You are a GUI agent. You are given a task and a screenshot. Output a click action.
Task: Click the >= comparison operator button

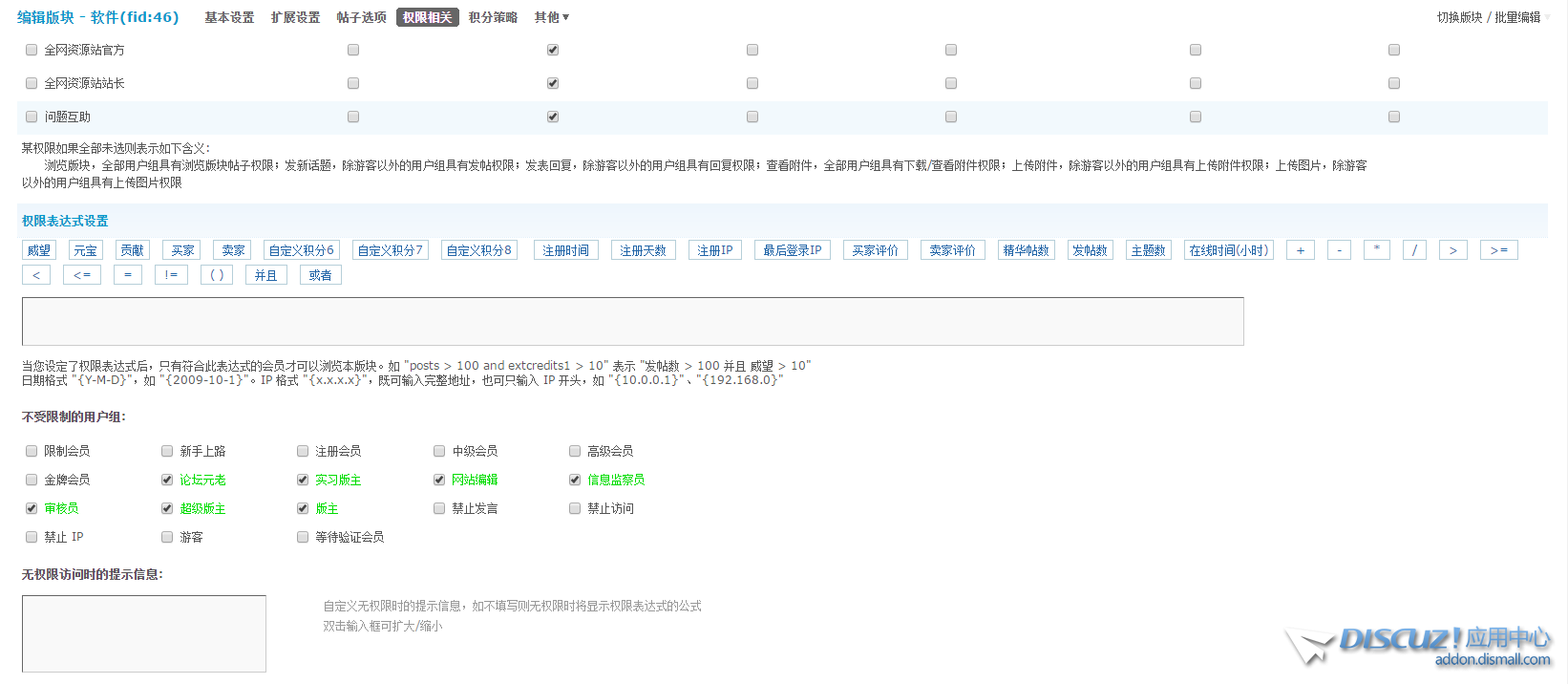(1498, 250)
